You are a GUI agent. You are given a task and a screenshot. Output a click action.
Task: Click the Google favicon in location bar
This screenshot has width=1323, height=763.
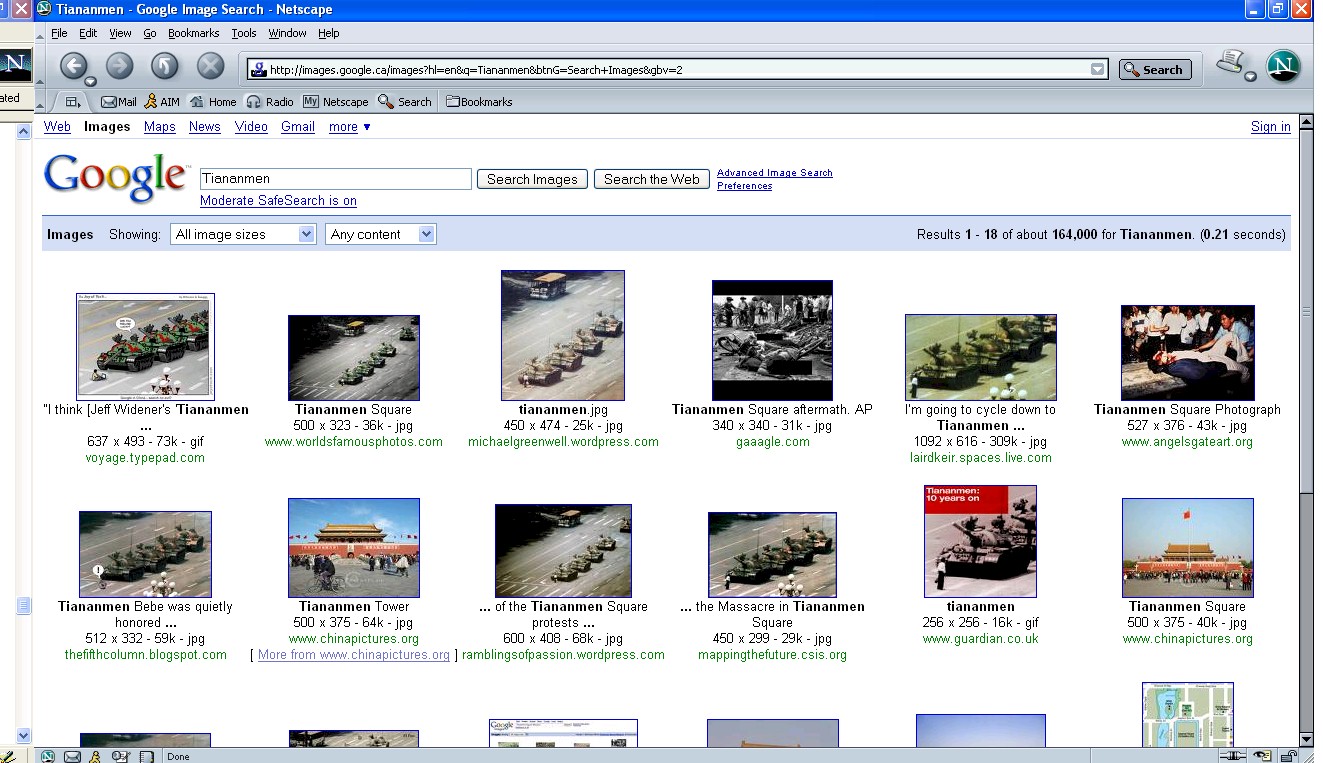[258, 70]
